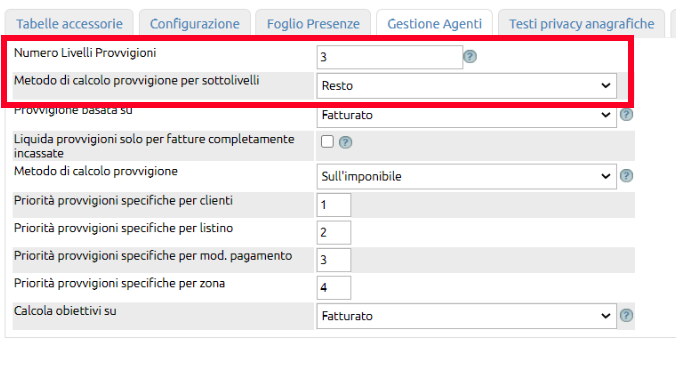Screen dimensions: 676x383
Task: Click help icon next to Numero Livelli Provvigioni
Action: (x=470, y=57)
